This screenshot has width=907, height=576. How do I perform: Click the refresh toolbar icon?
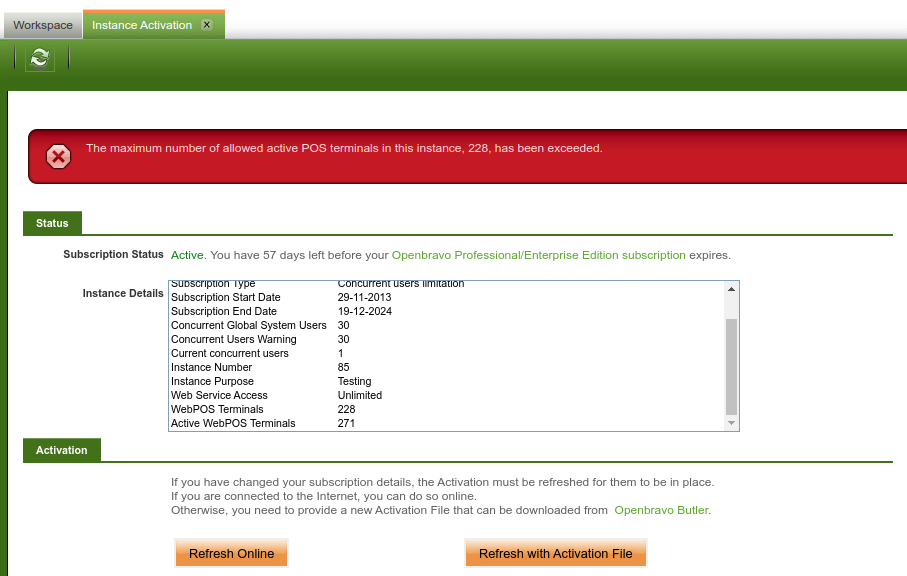coord(40,58)
